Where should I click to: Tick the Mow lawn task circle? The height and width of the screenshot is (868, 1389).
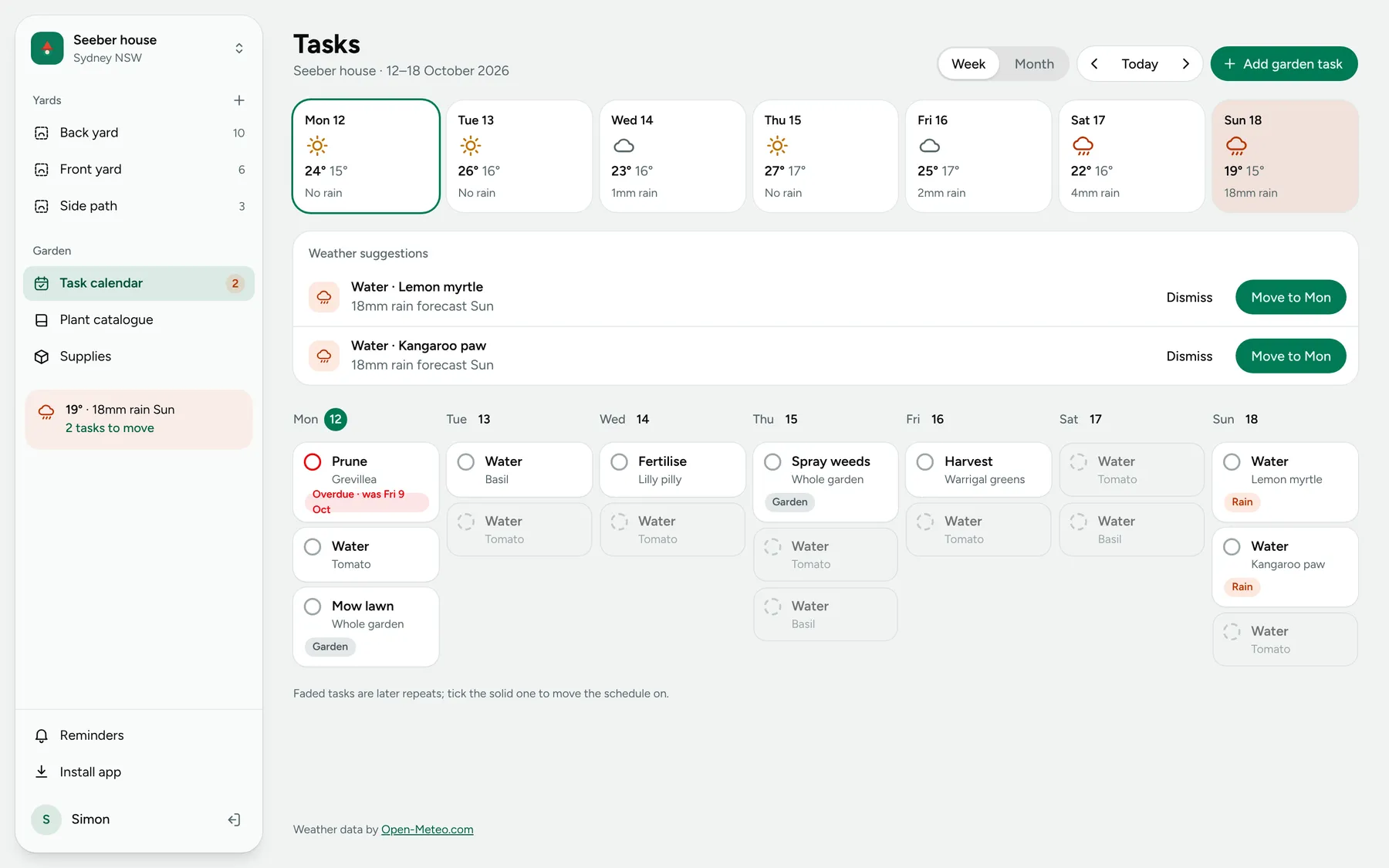(313, 606)
